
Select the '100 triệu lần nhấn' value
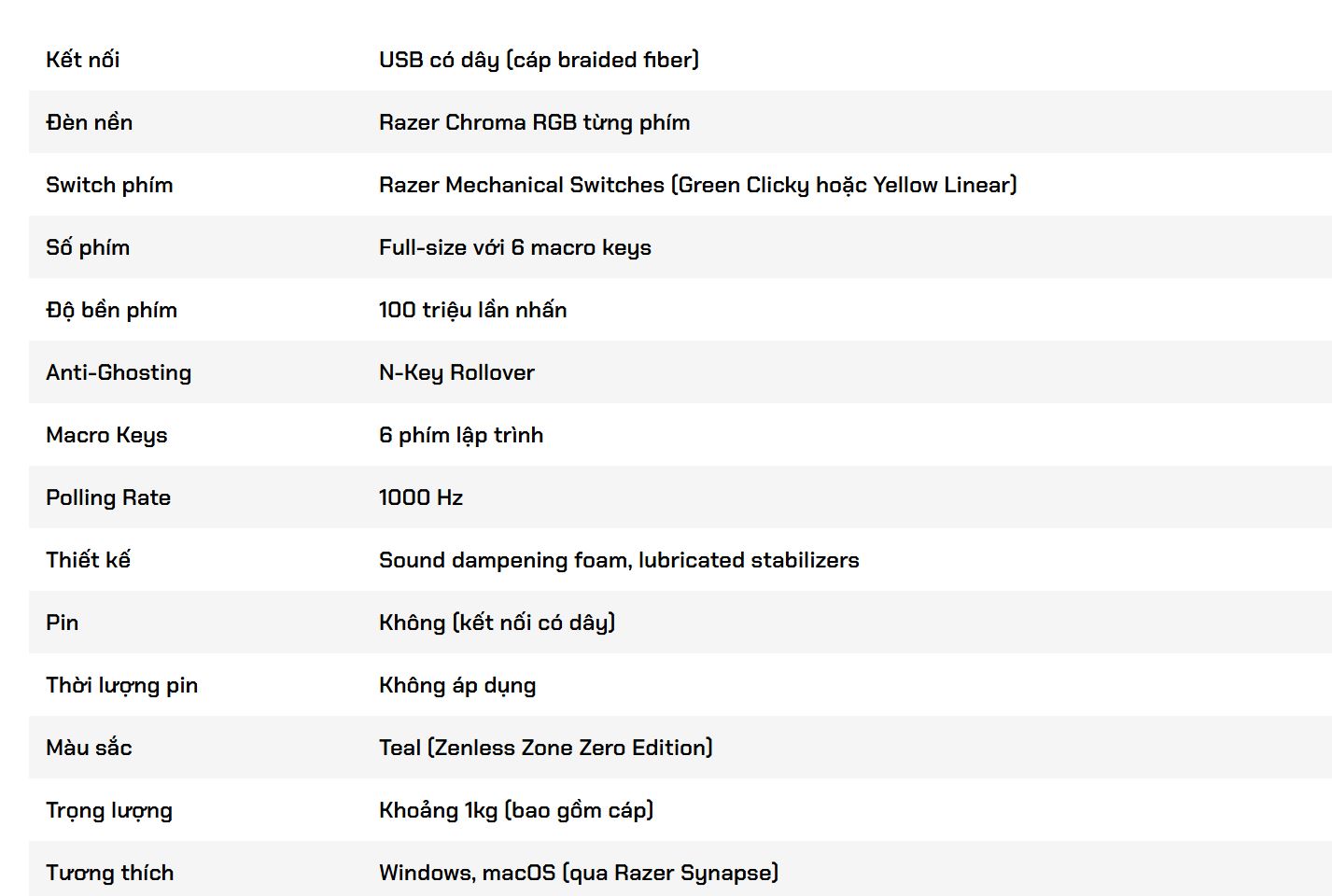pos(472,310)
